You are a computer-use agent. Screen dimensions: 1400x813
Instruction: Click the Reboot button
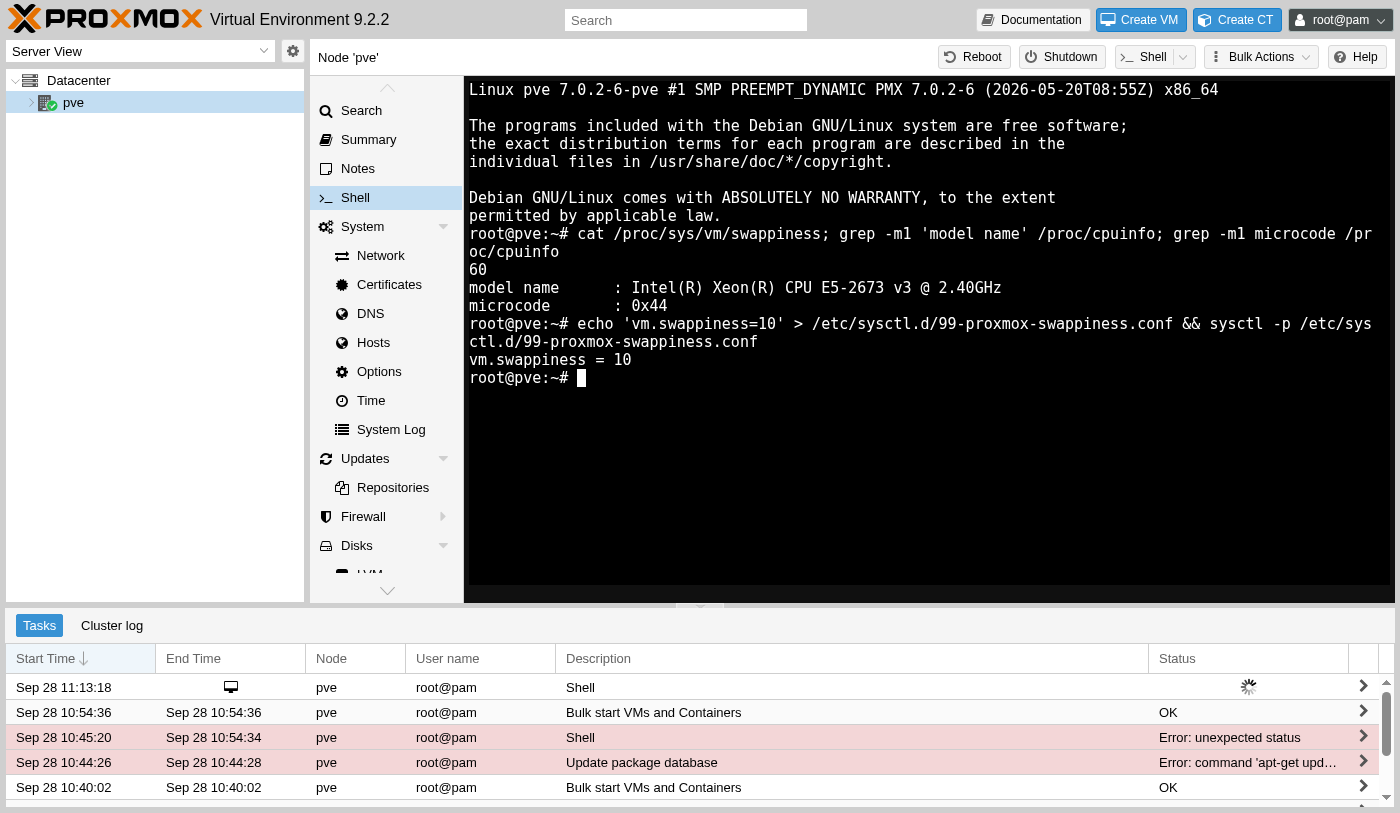[x=974, y=57]
